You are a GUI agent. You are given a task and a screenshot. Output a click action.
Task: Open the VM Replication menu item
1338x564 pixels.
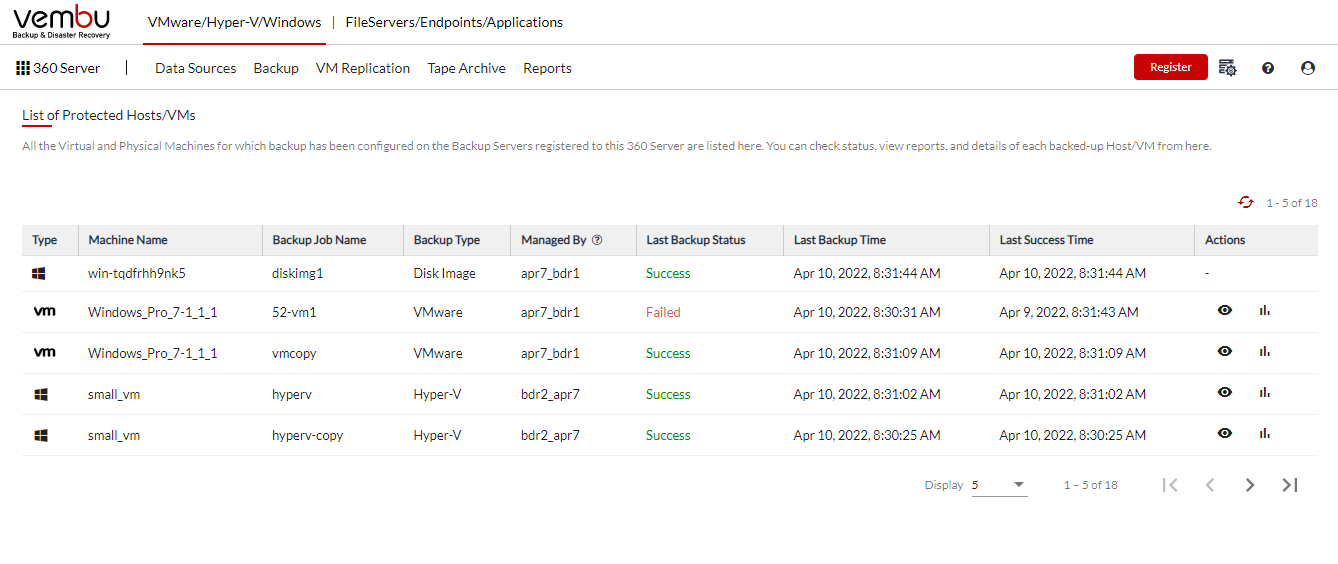coord(363,68)
